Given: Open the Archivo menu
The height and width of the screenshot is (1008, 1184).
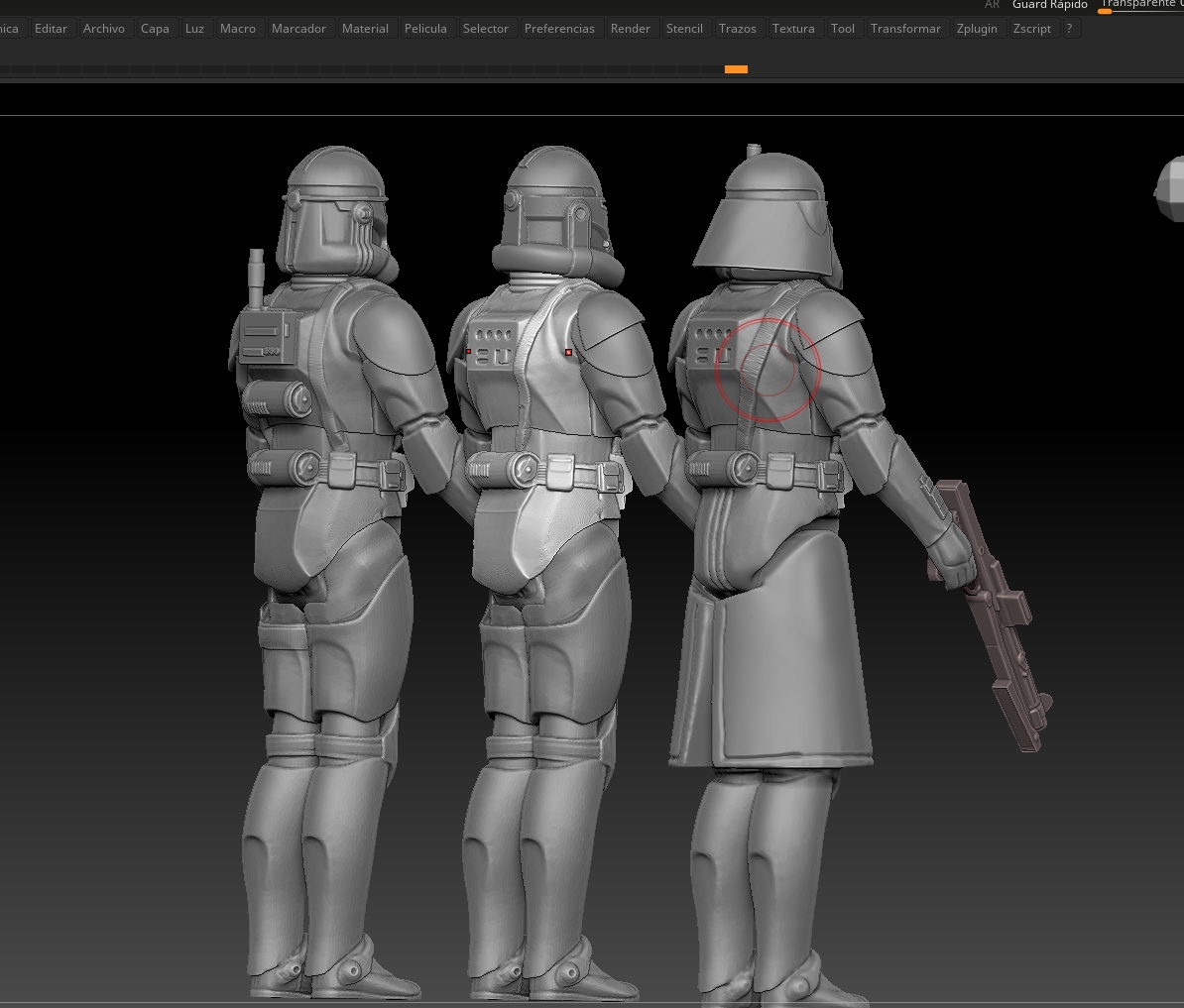Looking at the screenshot, I should point(104,29).
